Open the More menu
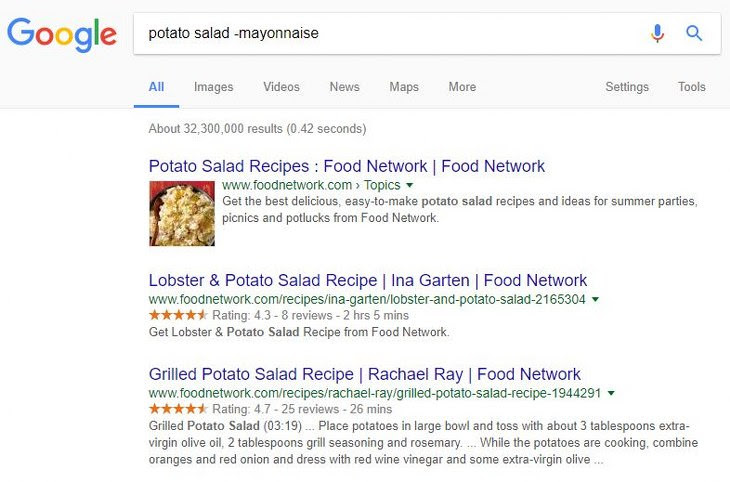The width and height of the screenshot is (730, 482). tap(462, 87)
